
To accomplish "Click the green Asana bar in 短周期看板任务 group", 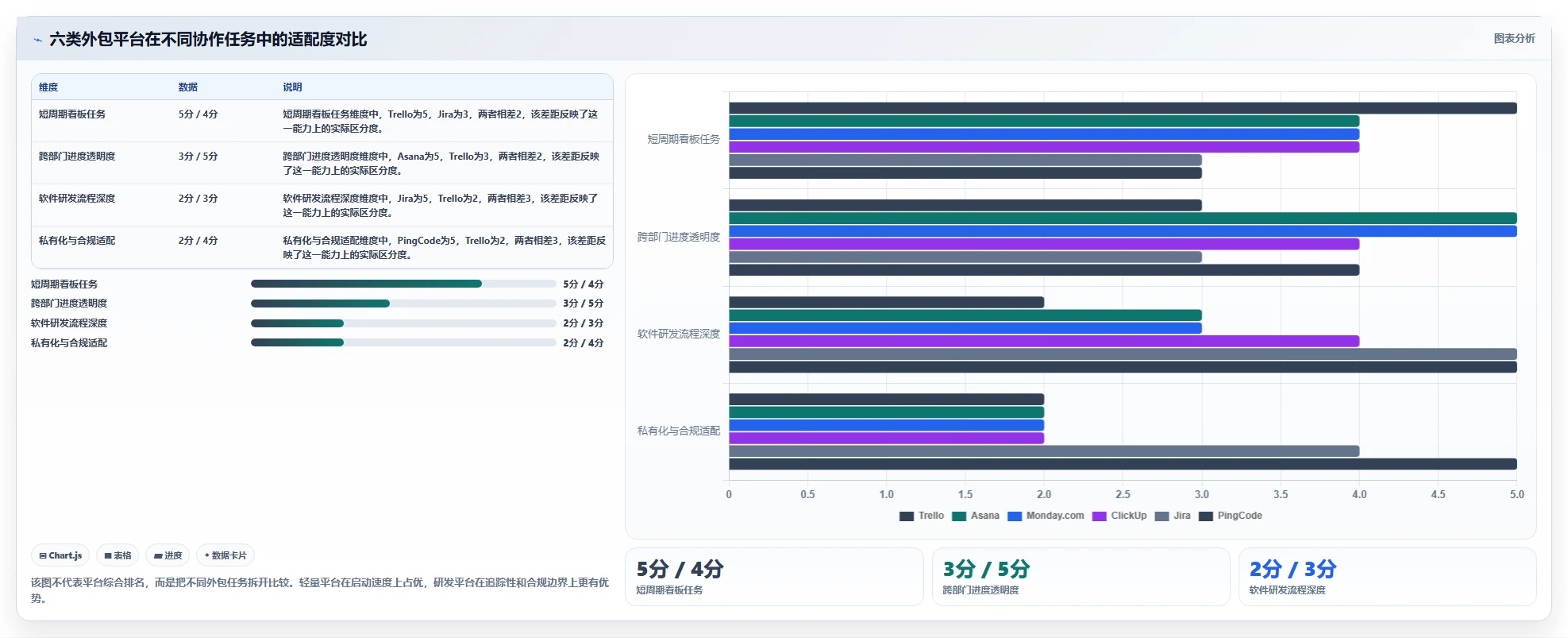I will point(1044,122).
